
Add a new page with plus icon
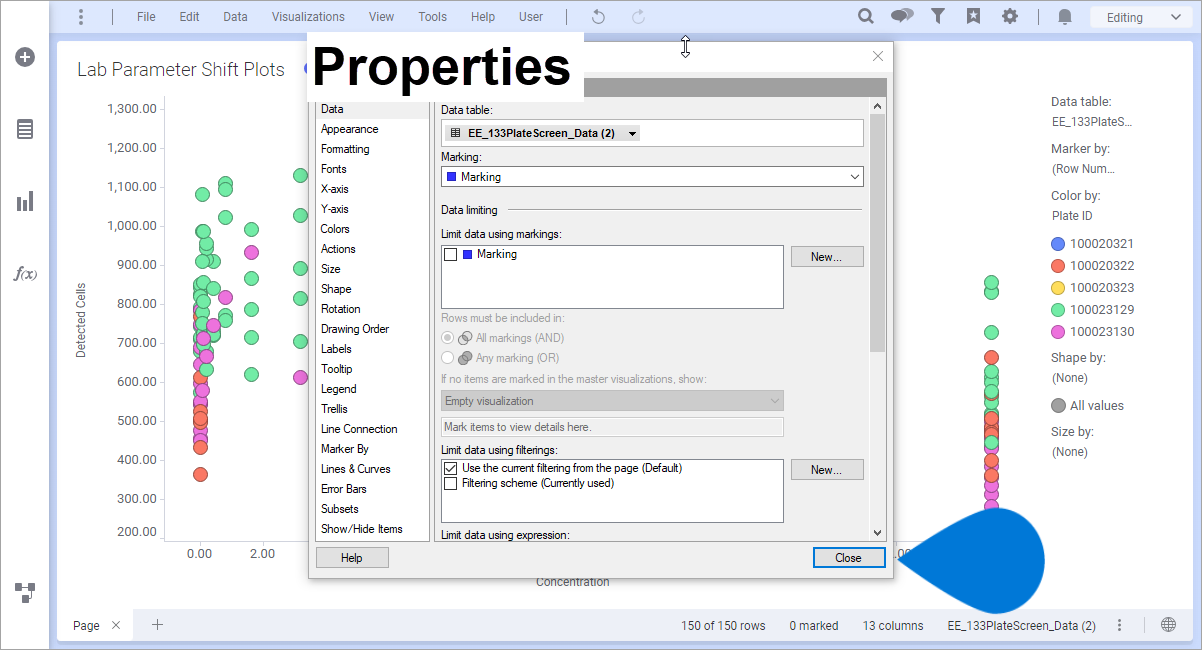(x=157, y=625)
